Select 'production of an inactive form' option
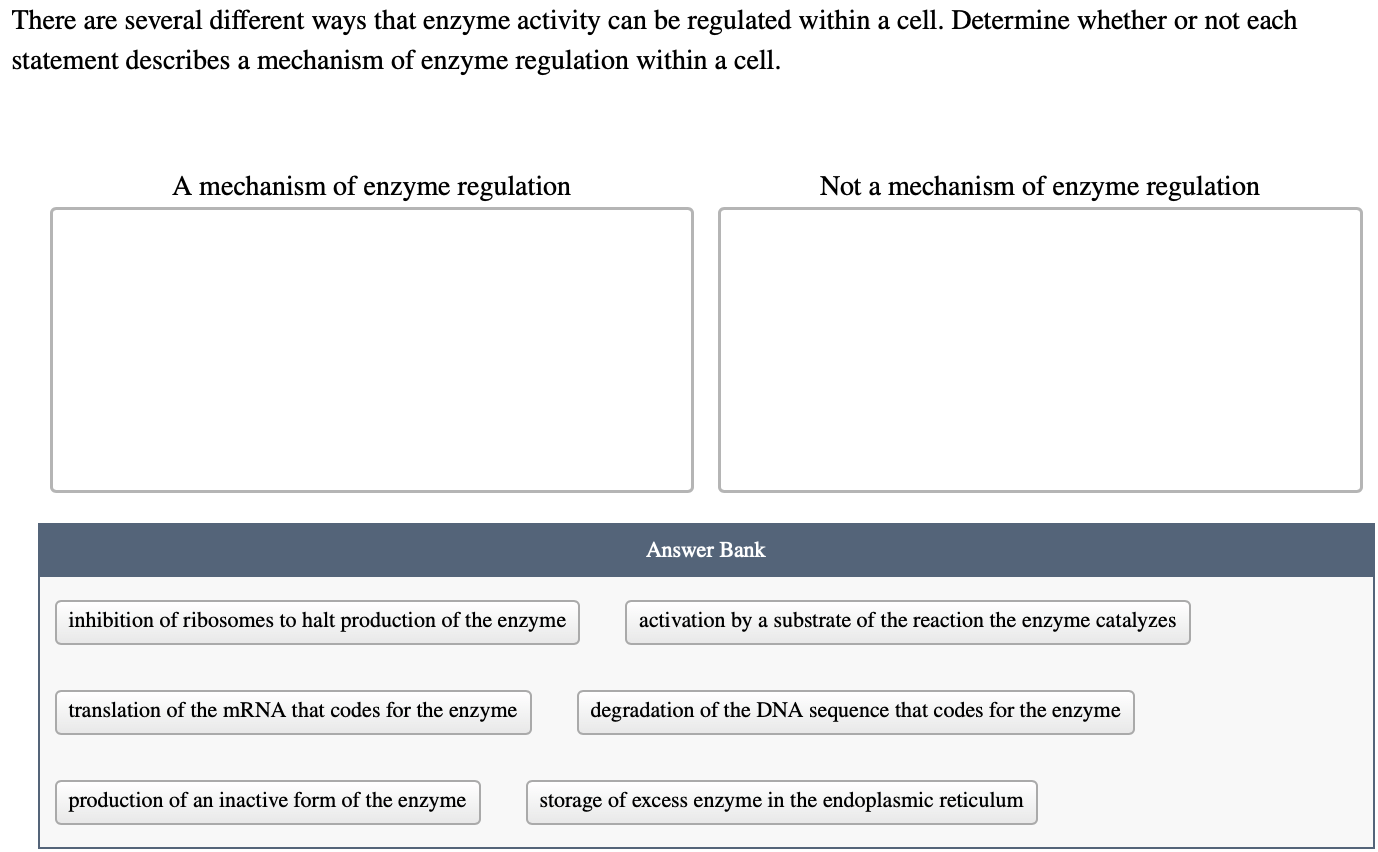This screenshot has width=1378, height=852. [267, 801]
